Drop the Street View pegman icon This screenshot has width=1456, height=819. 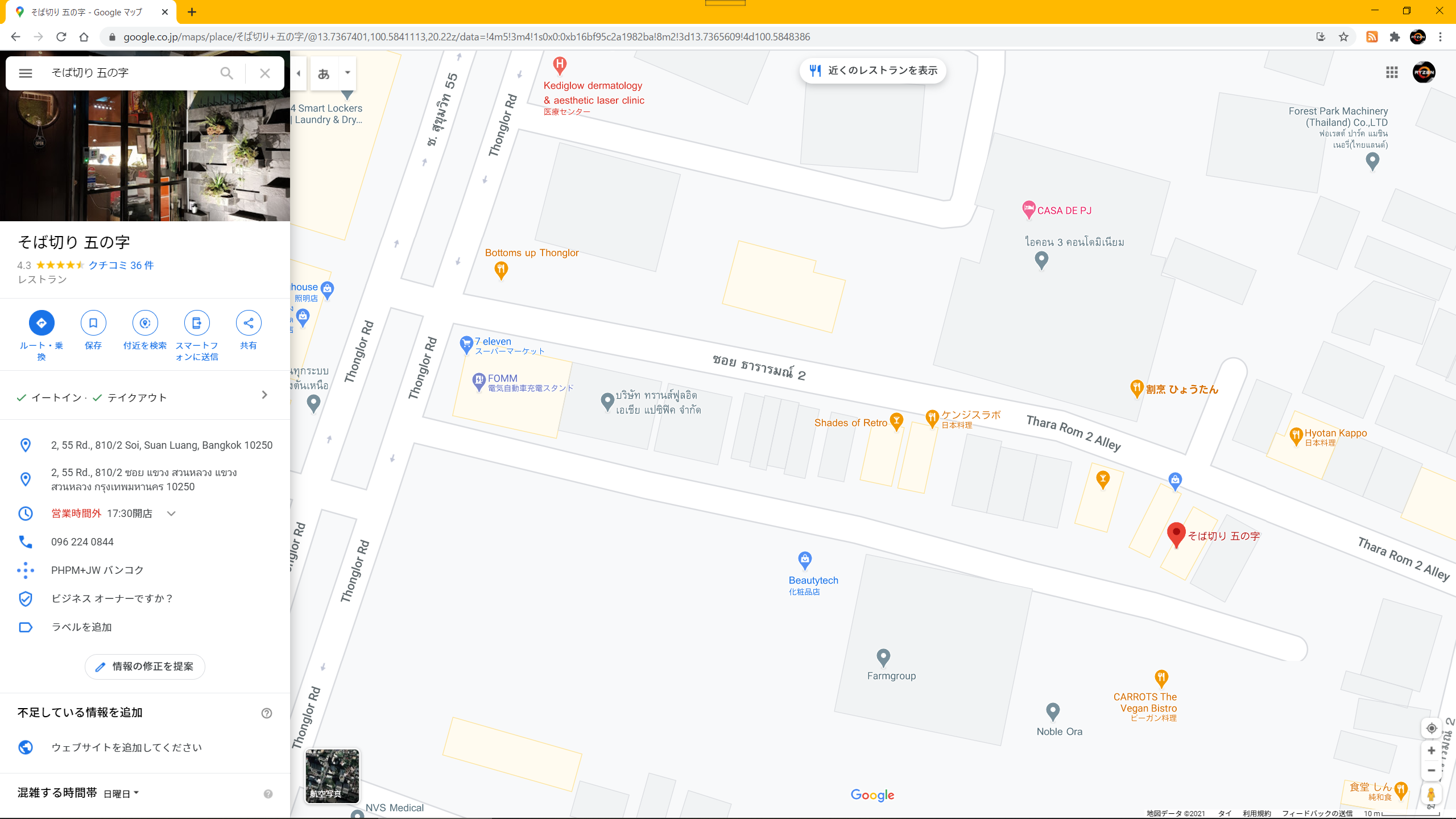pos(1432,794)
